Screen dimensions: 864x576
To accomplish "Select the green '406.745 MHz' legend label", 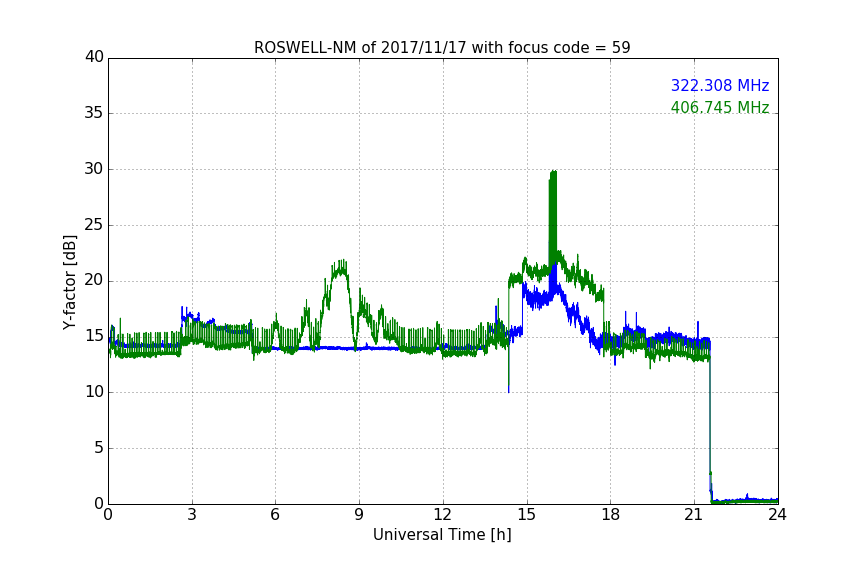I will (720, 107).
